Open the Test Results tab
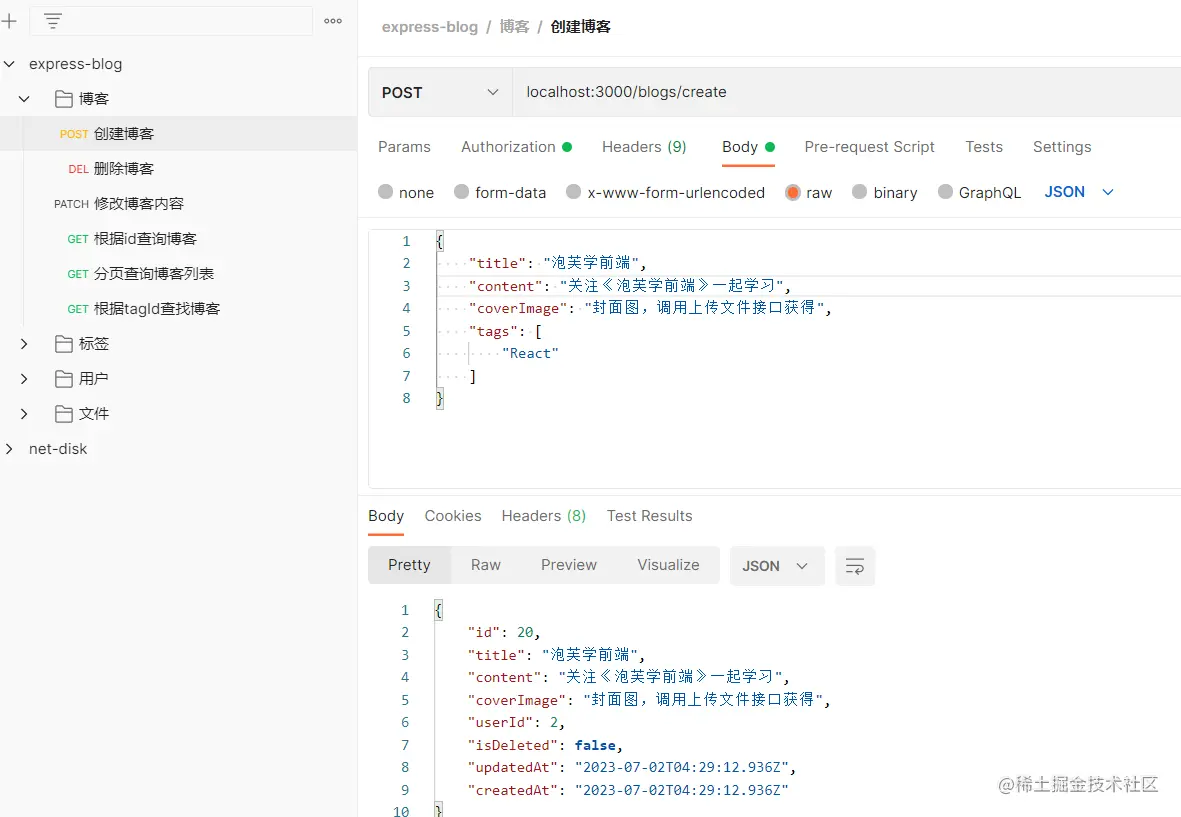This screenshot has height=817, width=1181. [x=649, y=516]
